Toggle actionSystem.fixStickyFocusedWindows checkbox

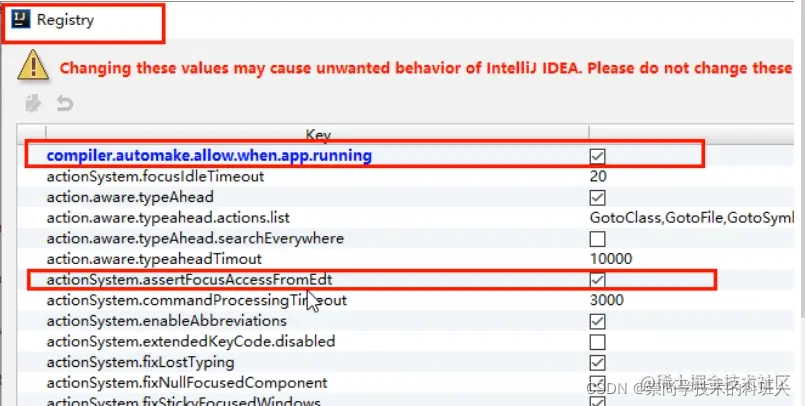click(597, 401)
